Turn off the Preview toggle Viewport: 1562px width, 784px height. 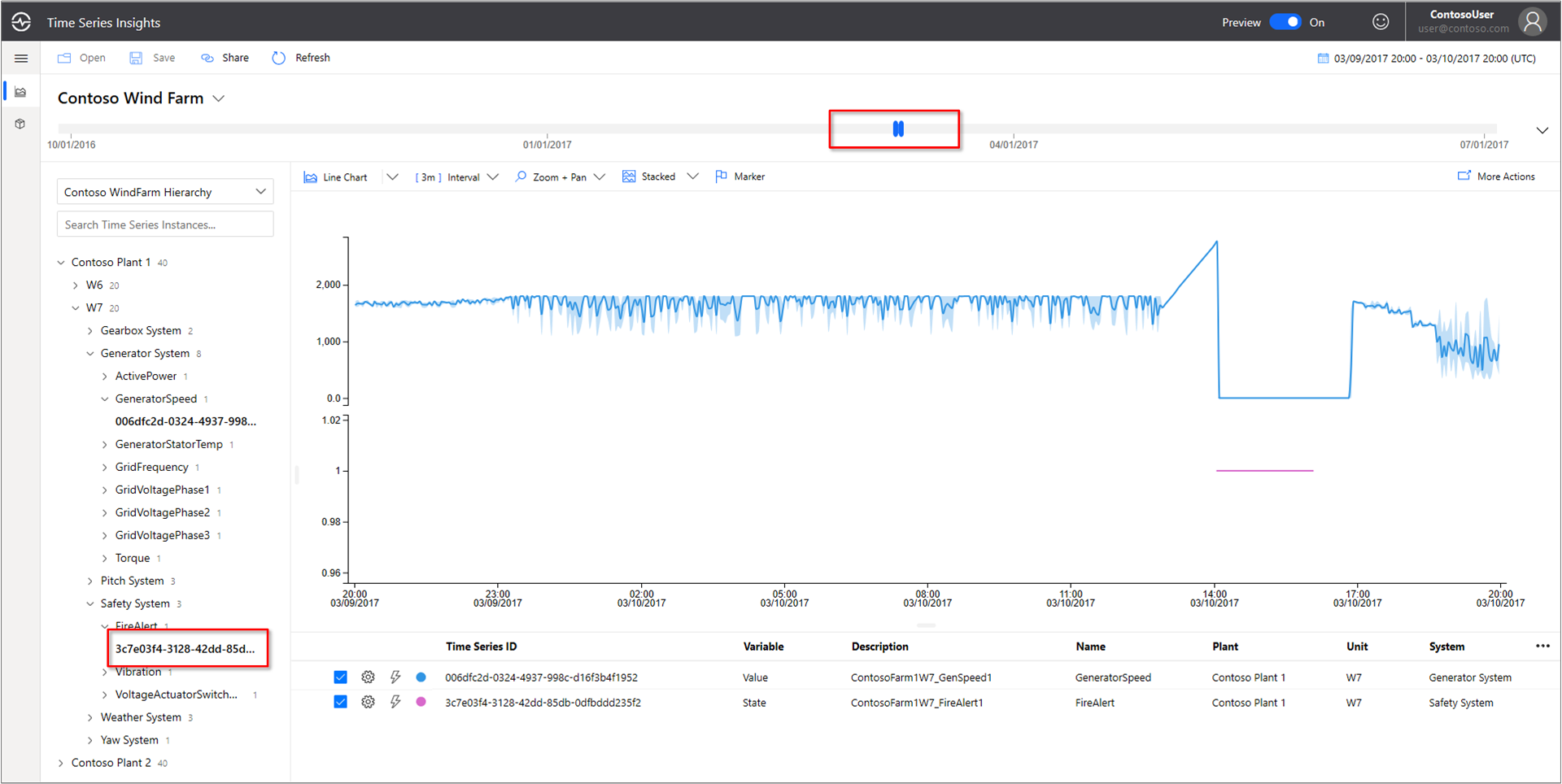1285,22
